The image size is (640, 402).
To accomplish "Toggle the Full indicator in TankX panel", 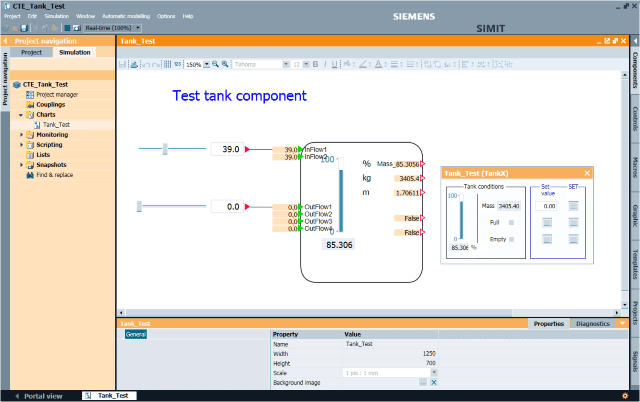I will pyautogui.click(x=513, y=222).
